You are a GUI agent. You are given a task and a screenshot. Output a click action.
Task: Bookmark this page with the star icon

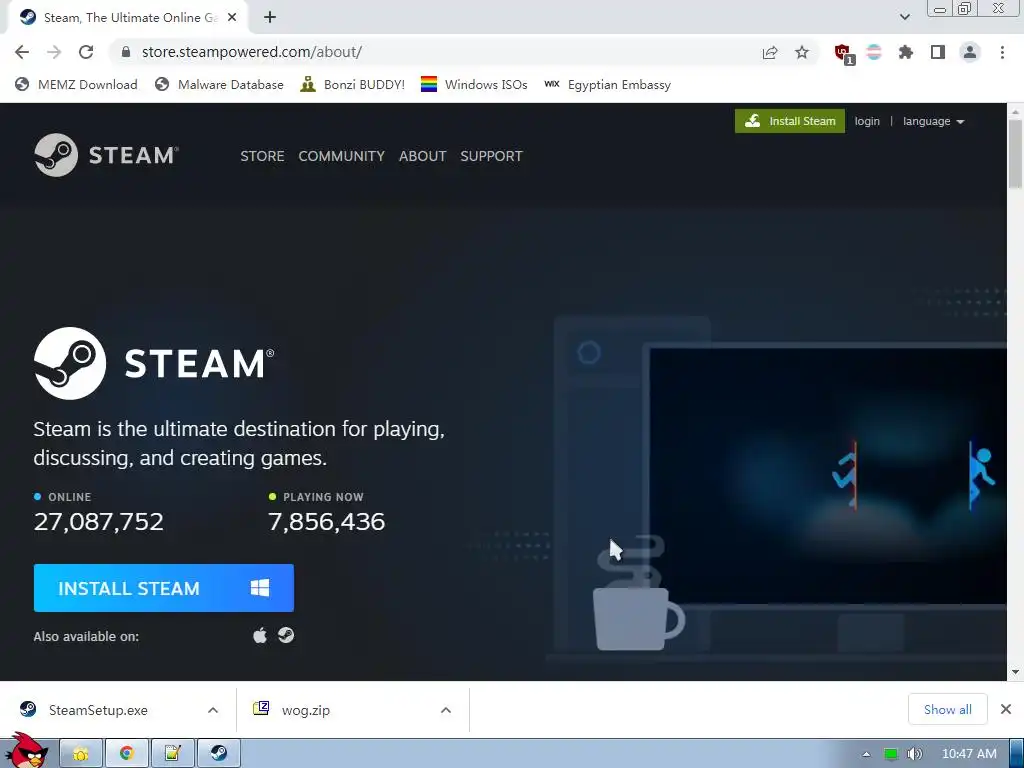point(802,52)
